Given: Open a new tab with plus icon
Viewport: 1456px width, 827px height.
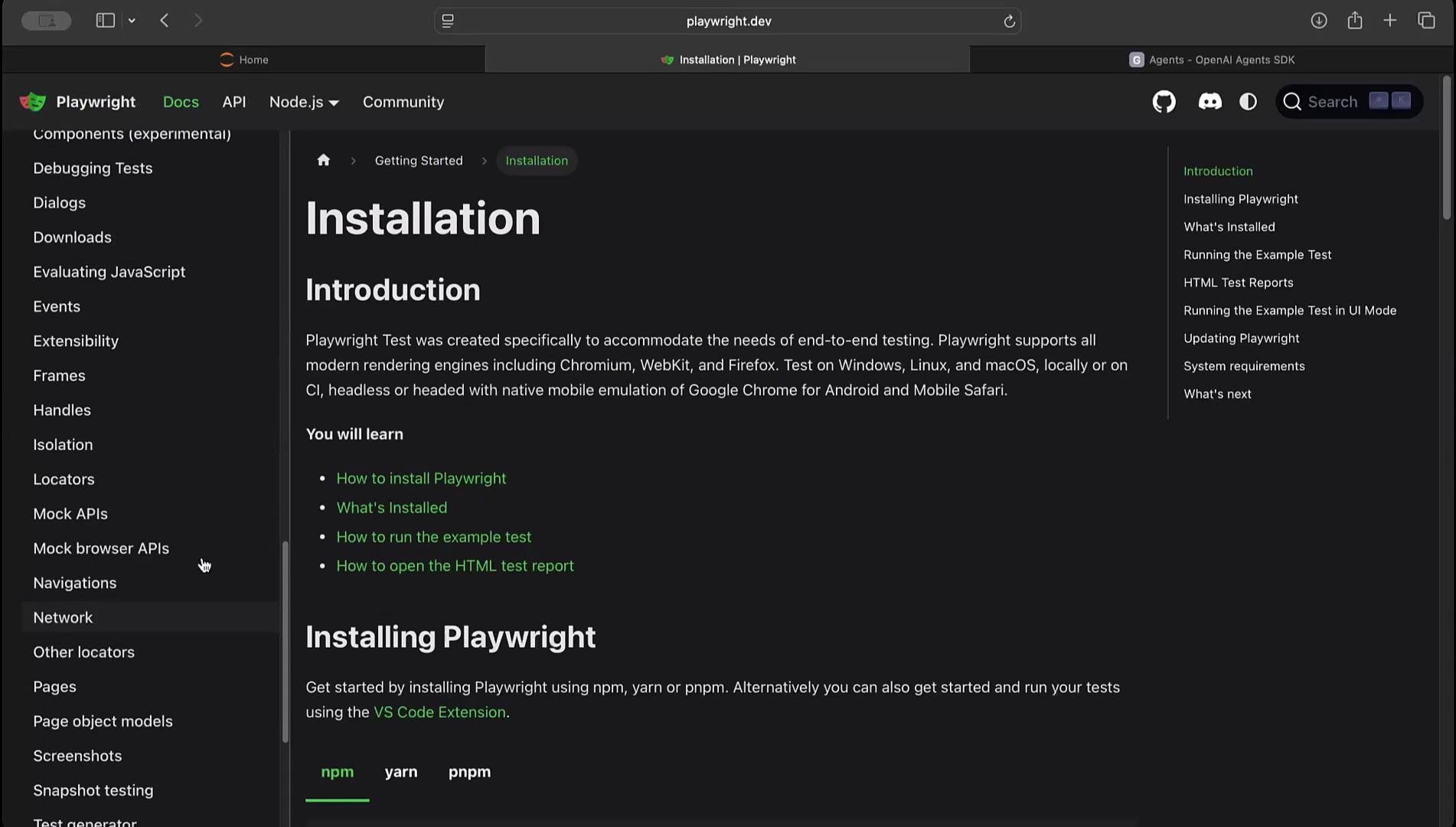Looking at the screenshot, I should [x=1389, y=21].
